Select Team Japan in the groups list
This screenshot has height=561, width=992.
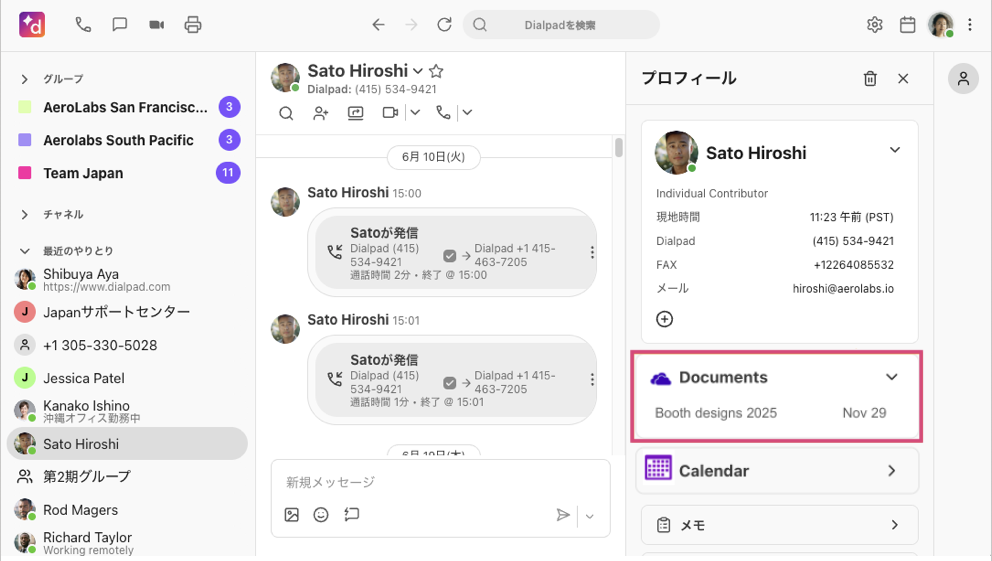[83, 173]
